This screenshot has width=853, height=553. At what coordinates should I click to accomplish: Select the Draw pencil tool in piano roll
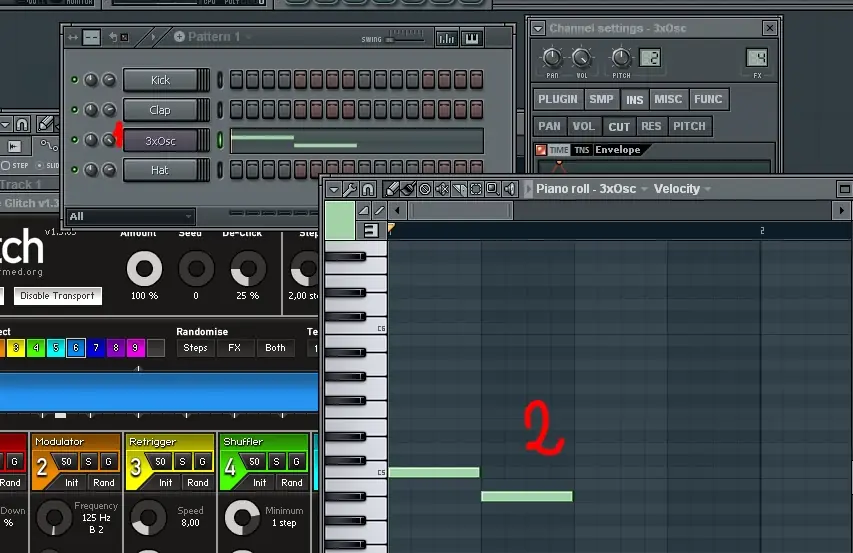pos(391,189)
